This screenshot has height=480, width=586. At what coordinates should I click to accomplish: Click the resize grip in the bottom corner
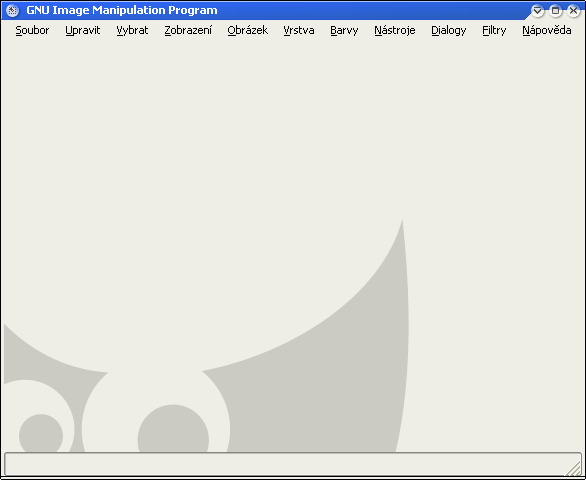tap(573, 467)
